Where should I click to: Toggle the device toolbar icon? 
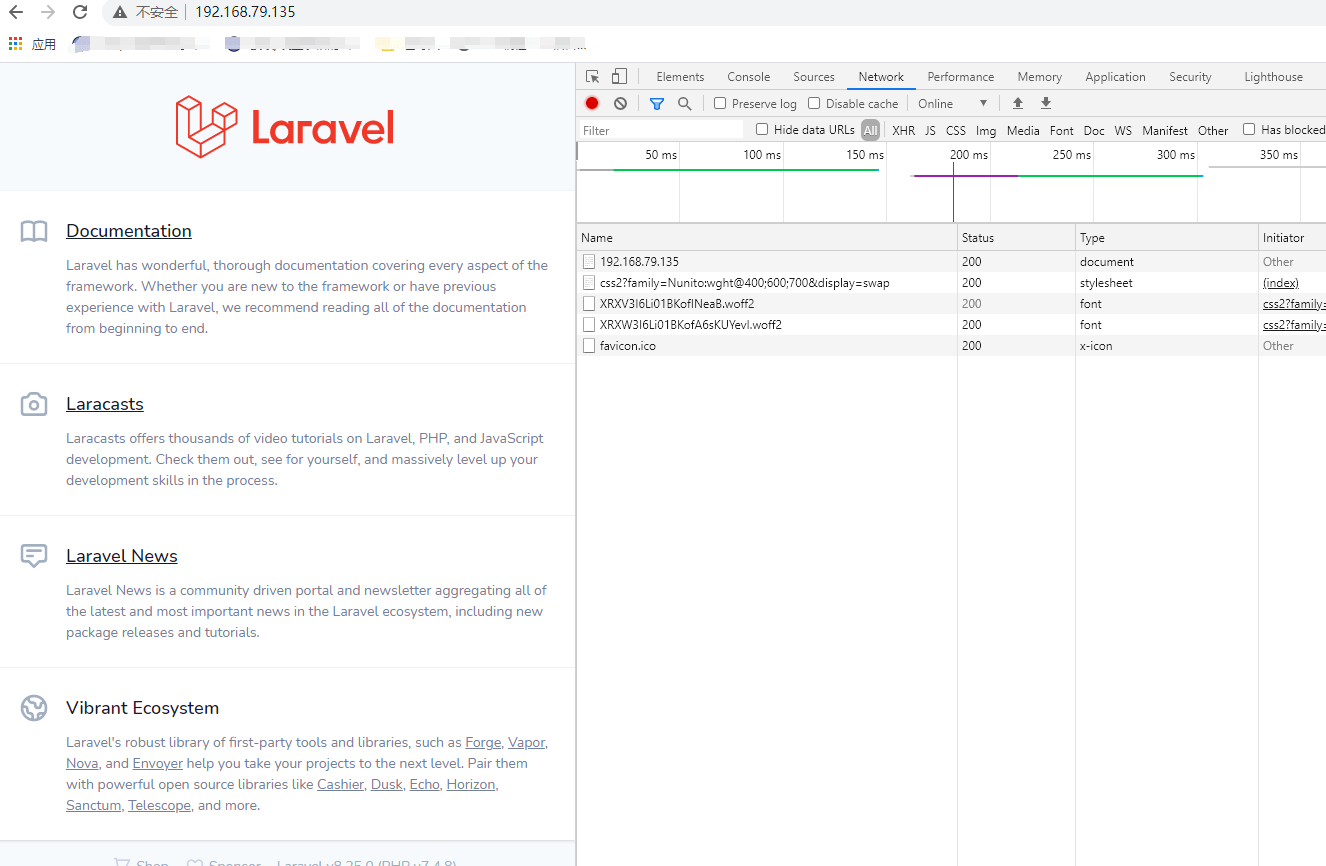click(x=619, y=77)
